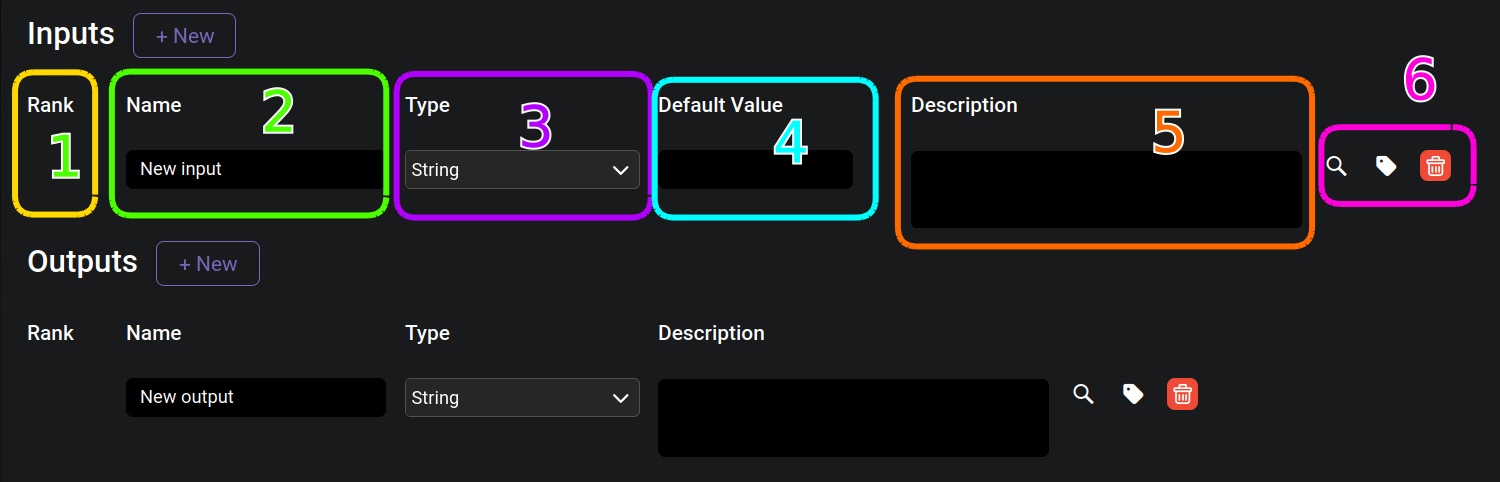1500x482 pixels.
Task: Click the input's Description text area
Action: [x=1105, y=190]
